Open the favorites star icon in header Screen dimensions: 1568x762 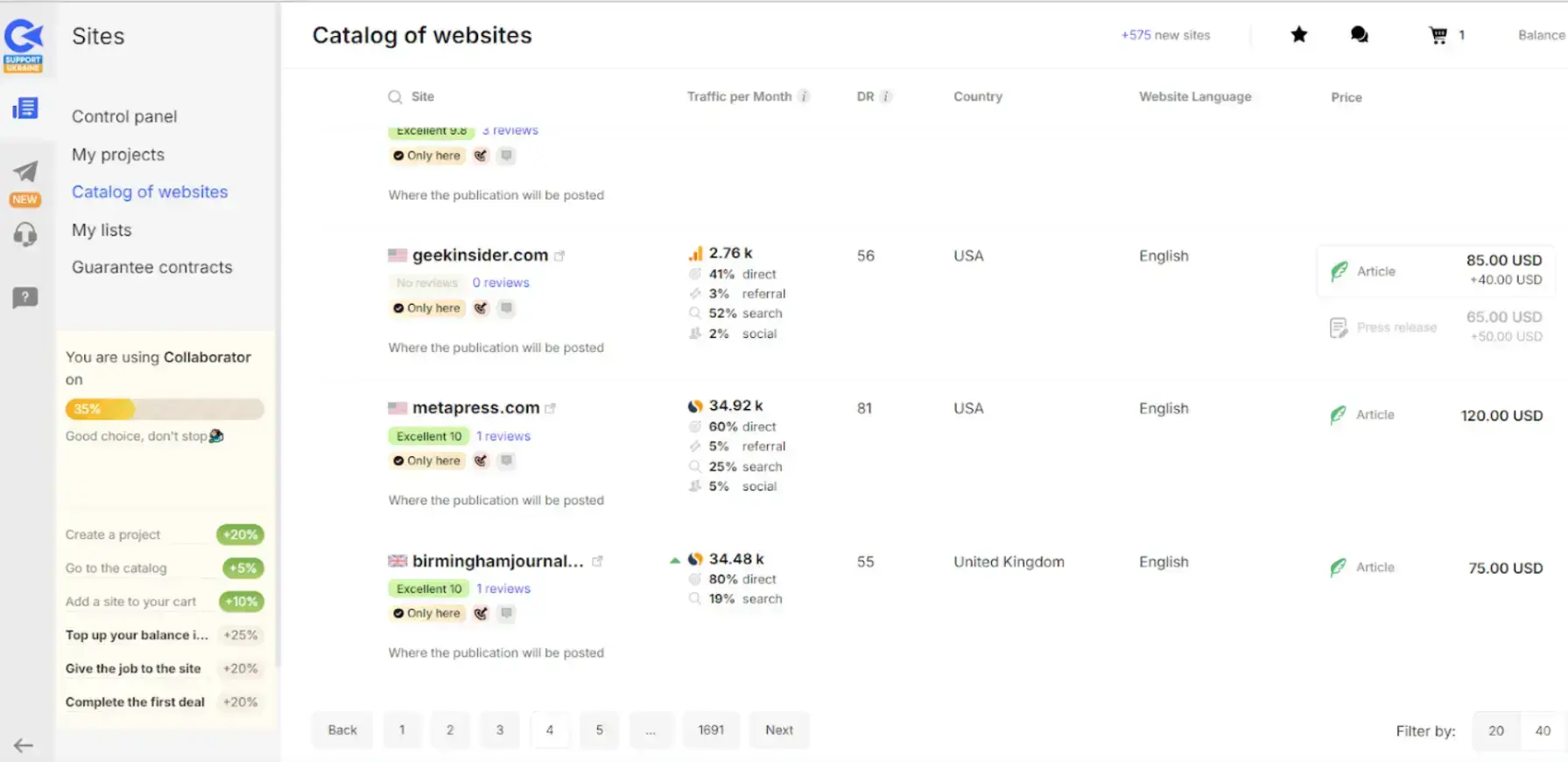click(x=1298, y=35)
